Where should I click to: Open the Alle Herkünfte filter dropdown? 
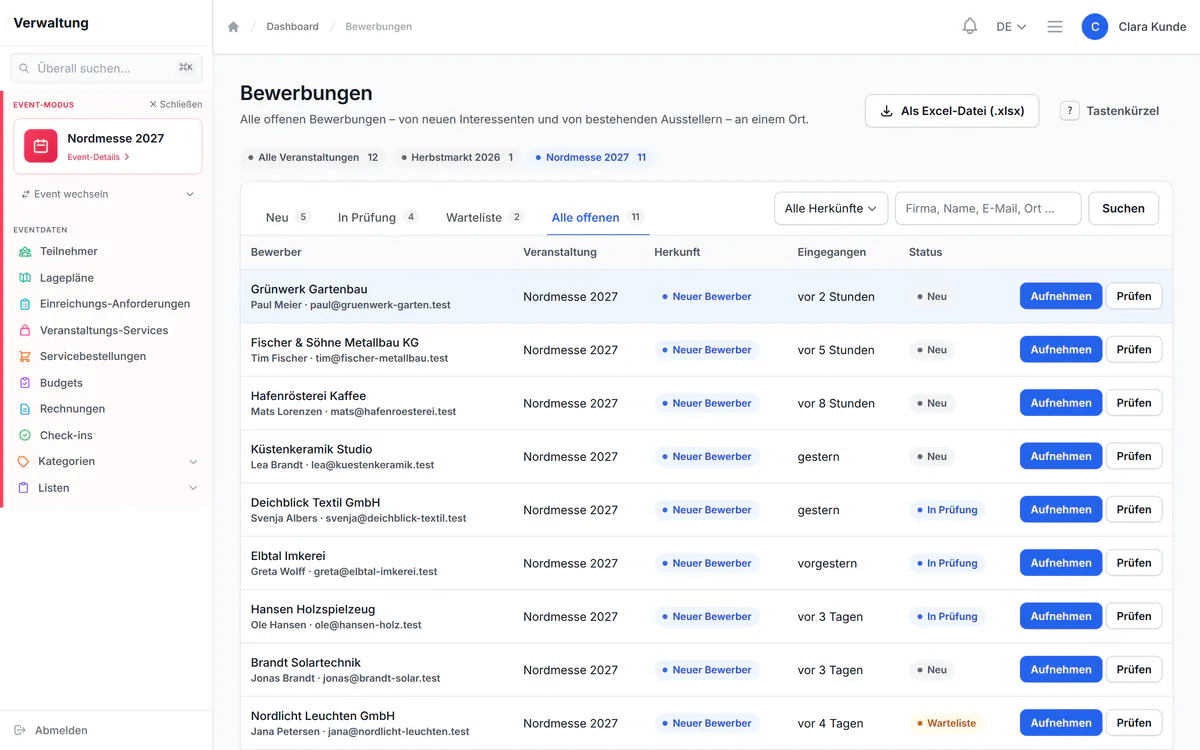tap(830, 208)
